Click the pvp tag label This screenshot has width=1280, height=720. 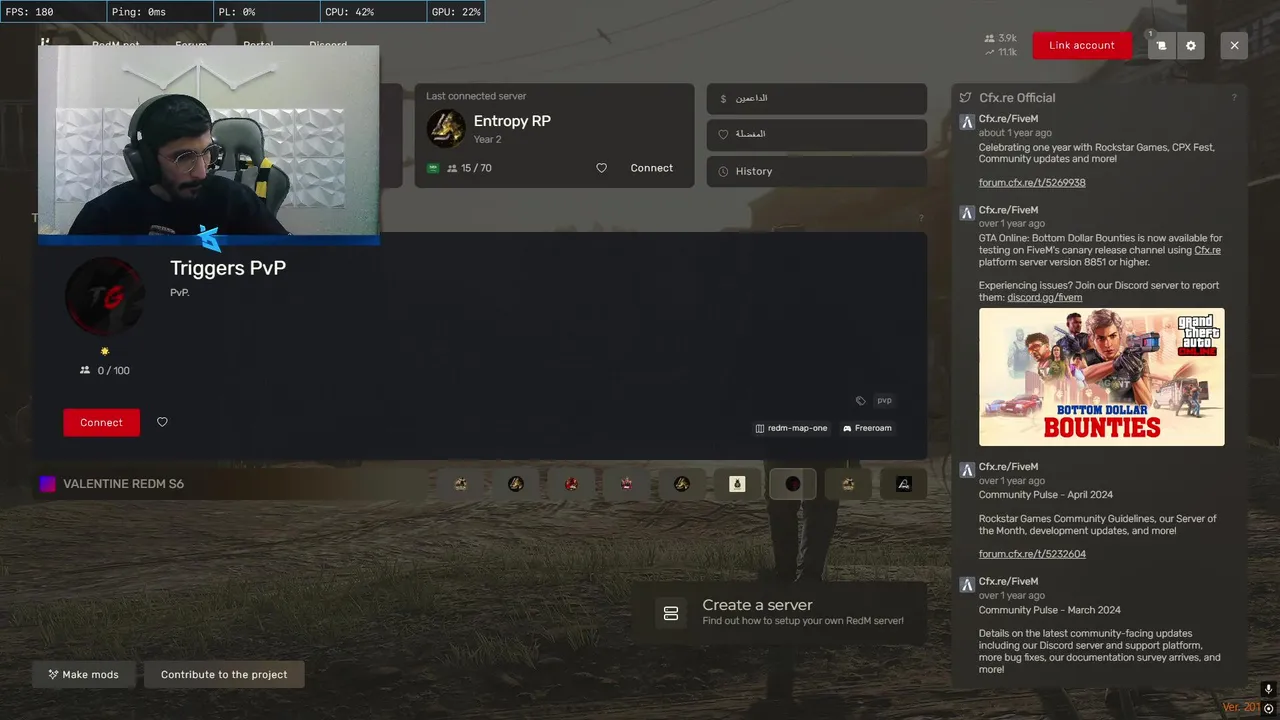(884, 400)
